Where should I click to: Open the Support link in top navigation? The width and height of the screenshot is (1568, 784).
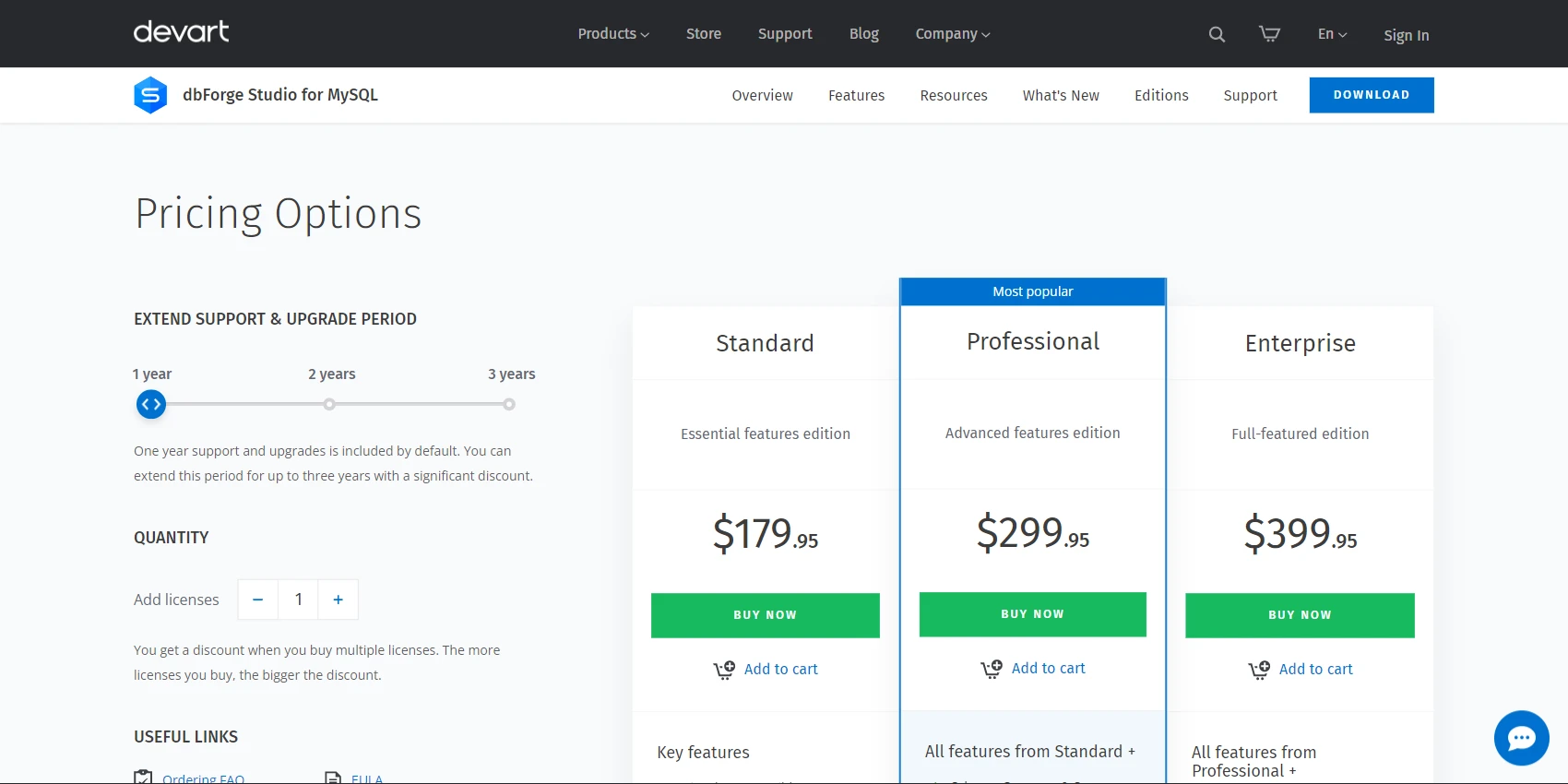coord(785,34)
